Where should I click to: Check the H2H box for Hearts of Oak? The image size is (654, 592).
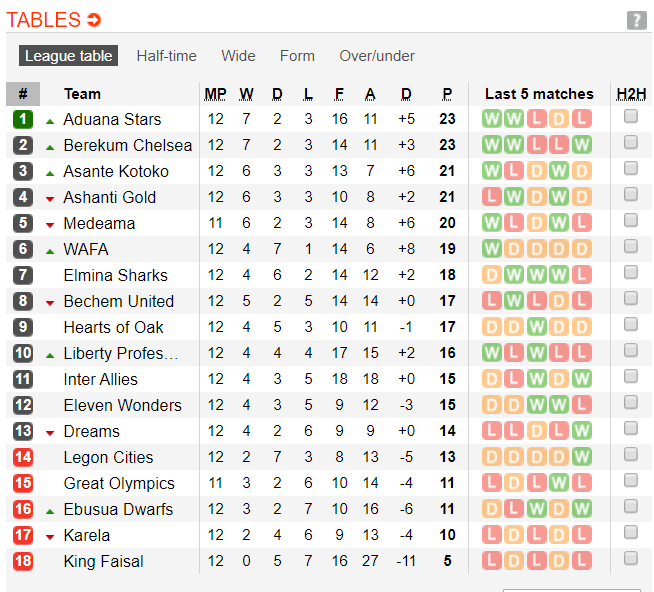(631, 325)
